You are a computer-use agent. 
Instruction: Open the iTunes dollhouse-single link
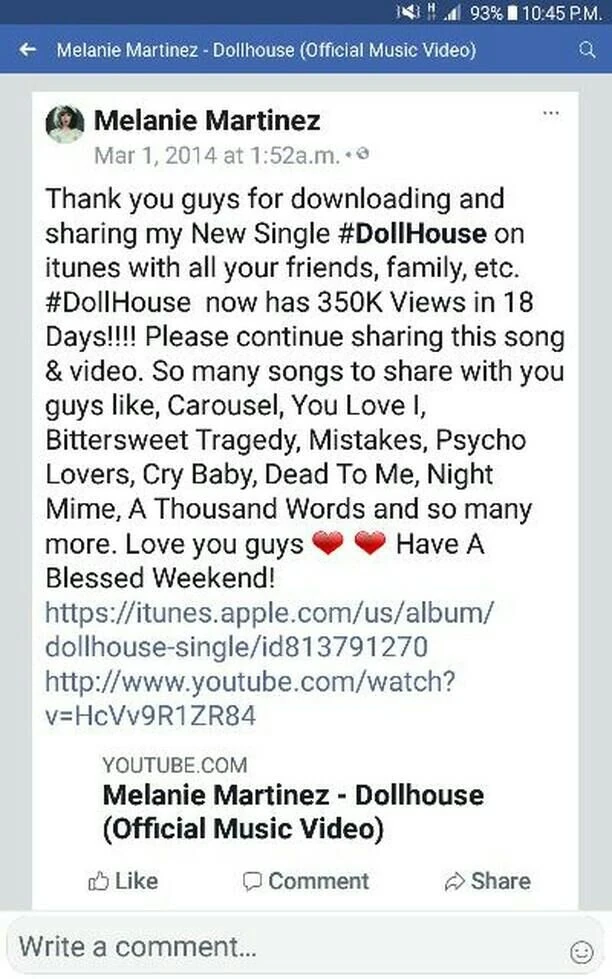click(269, 629)
